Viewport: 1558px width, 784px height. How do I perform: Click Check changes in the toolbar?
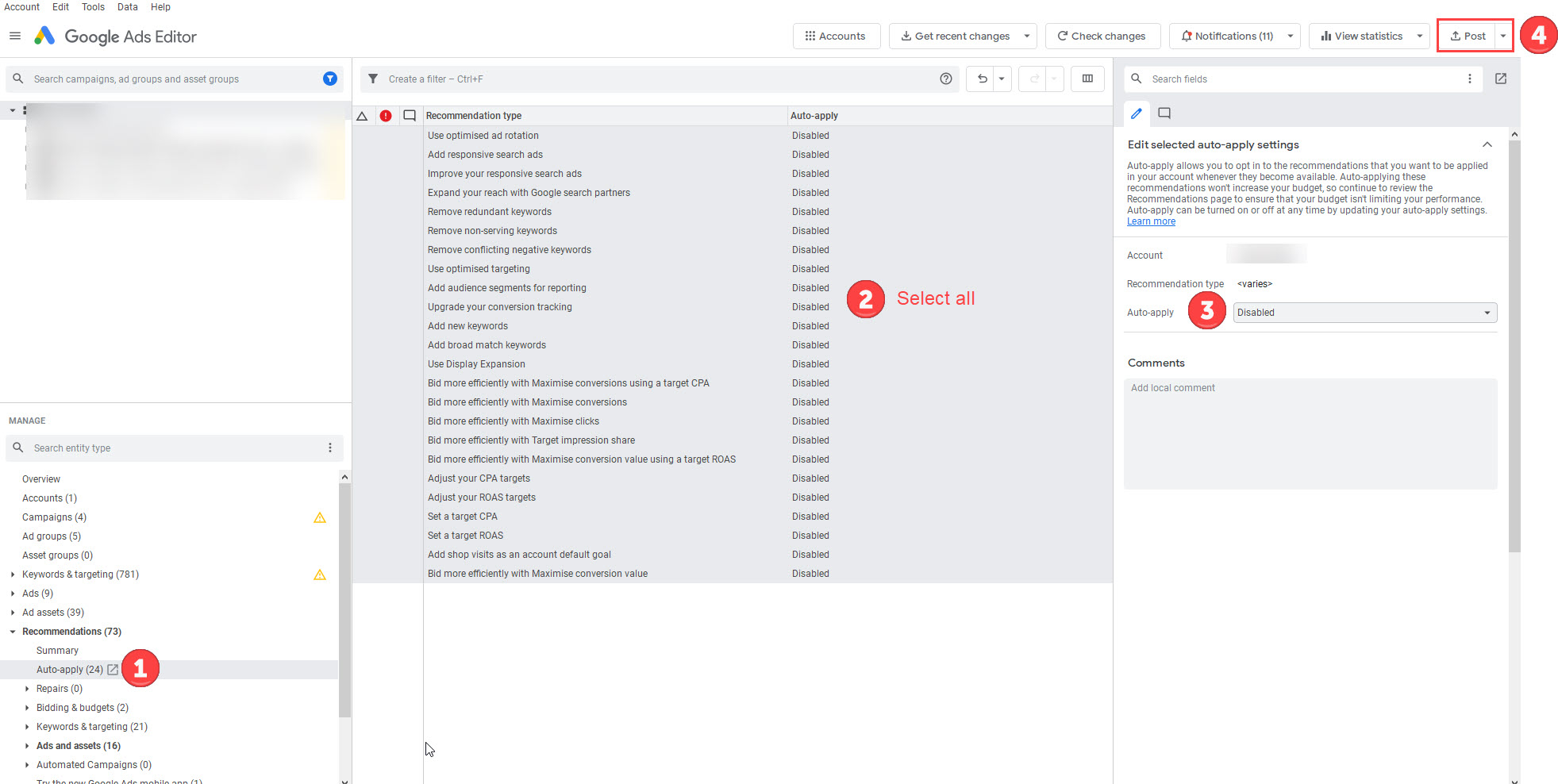click(1102, 36)
